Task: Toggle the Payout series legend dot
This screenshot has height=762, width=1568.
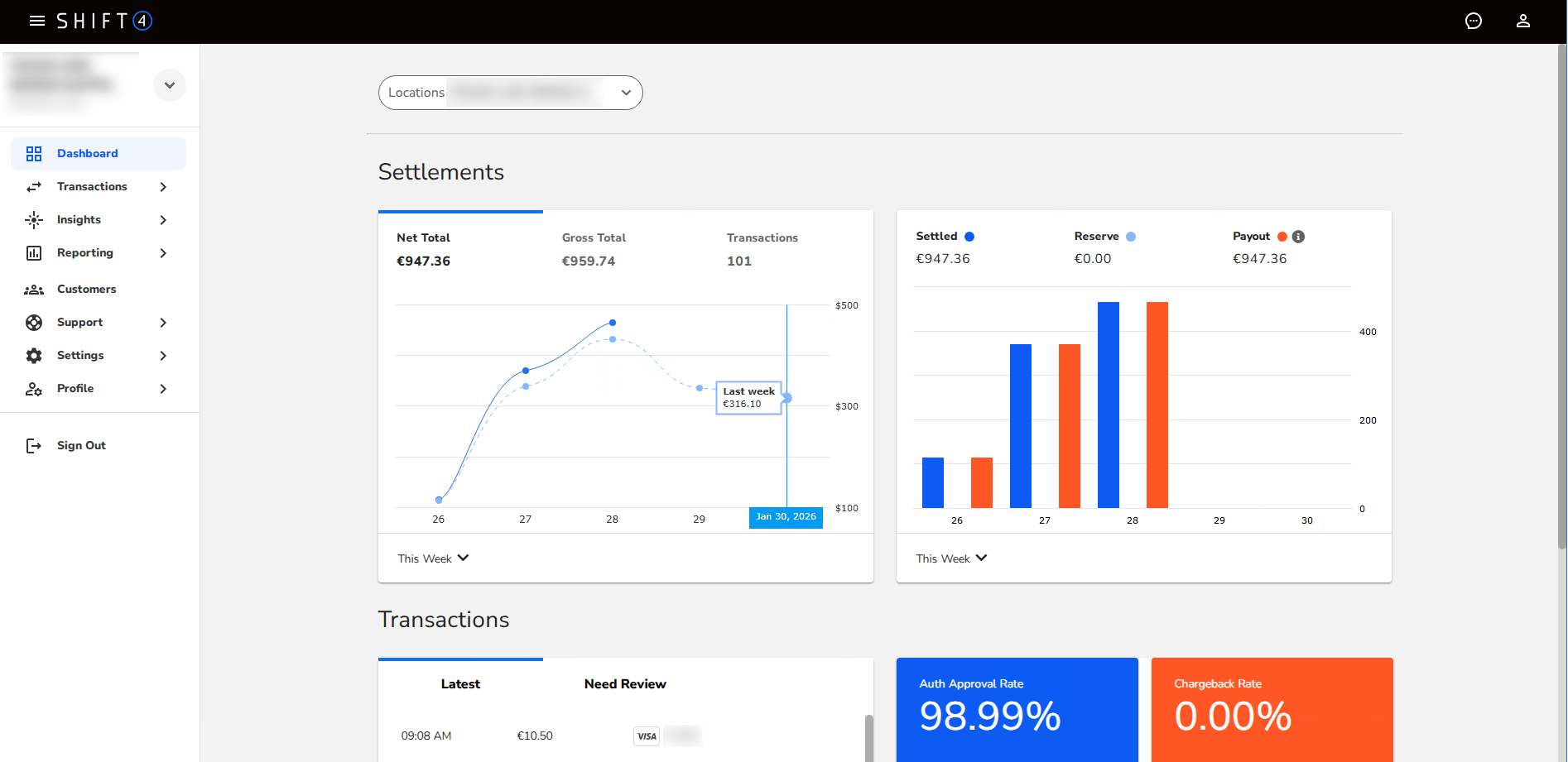Action: [x=1282, y=237]
